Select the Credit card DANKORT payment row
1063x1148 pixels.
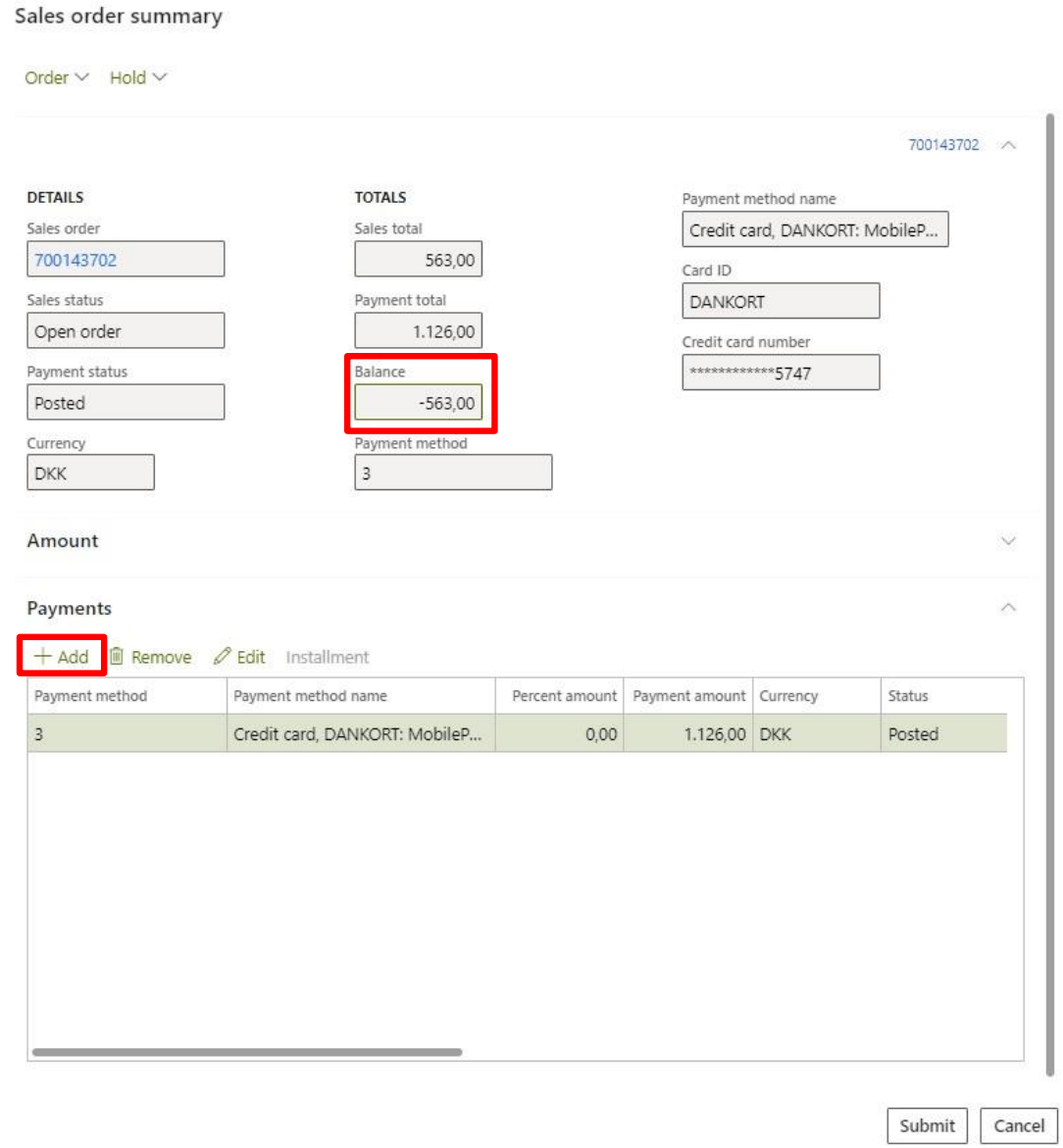point(358,734)
